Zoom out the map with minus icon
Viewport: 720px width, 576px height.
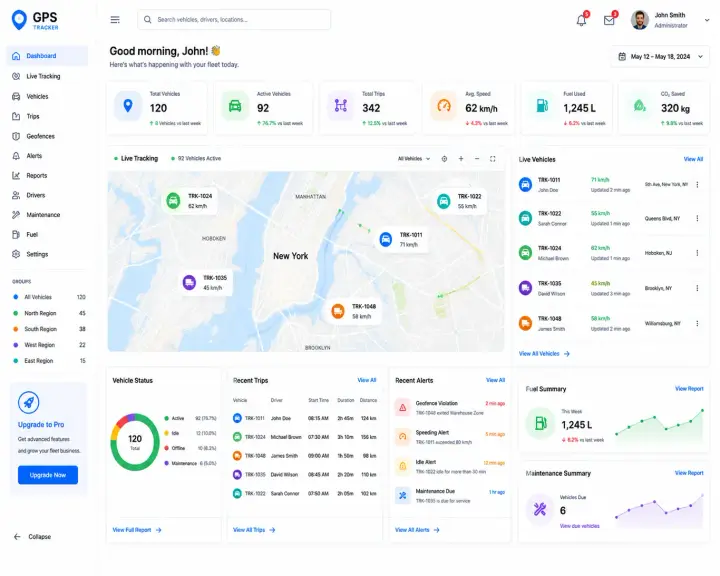pos(477,158)
